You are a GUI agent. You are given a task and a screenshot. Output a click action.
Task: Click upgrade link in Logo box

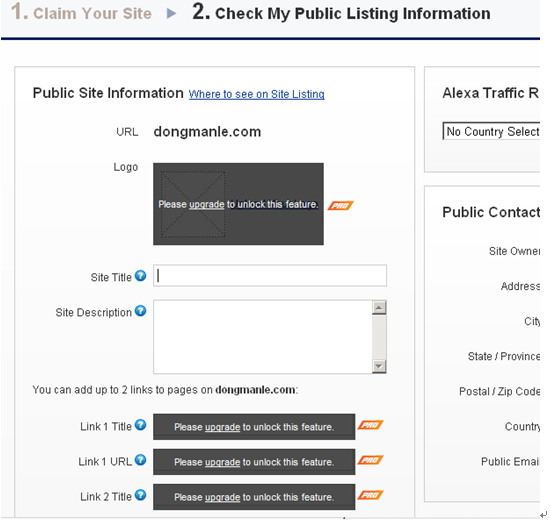click(206, 204)
